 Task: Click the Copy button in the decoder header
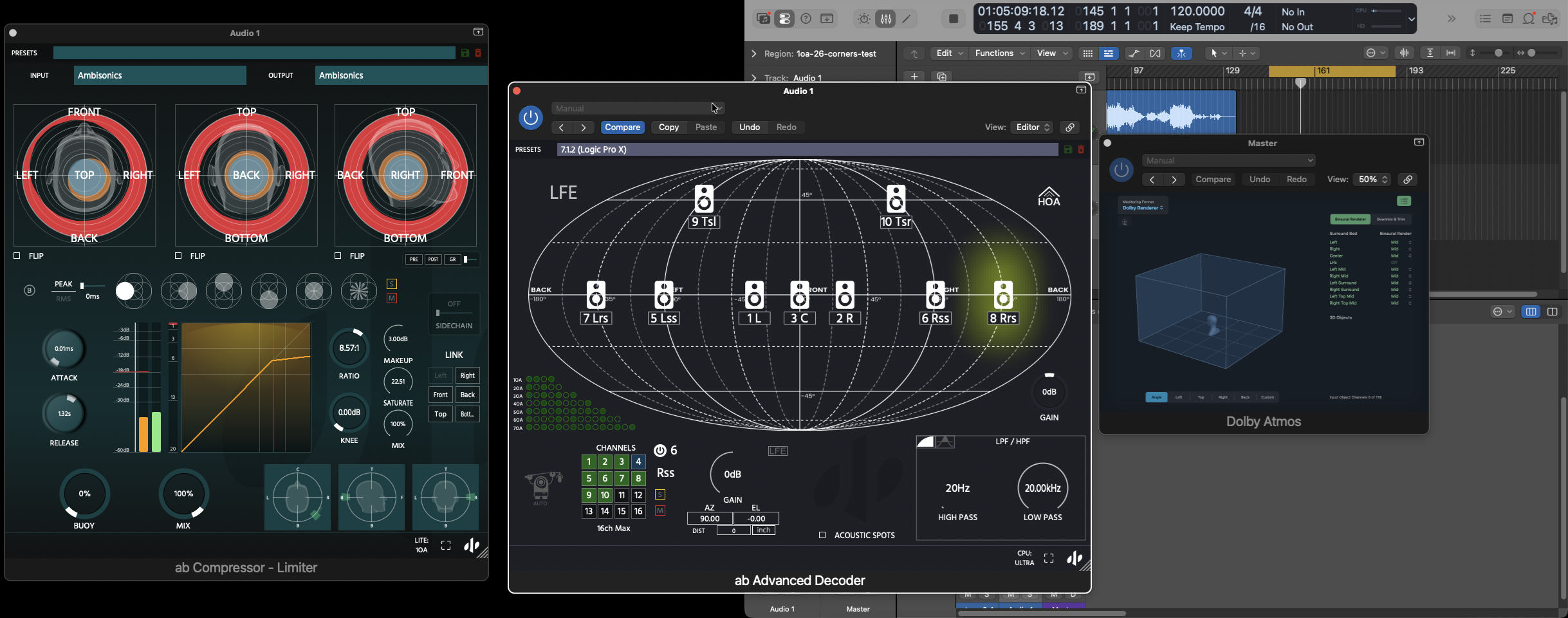pyautogui.click(x=669, y=127)
